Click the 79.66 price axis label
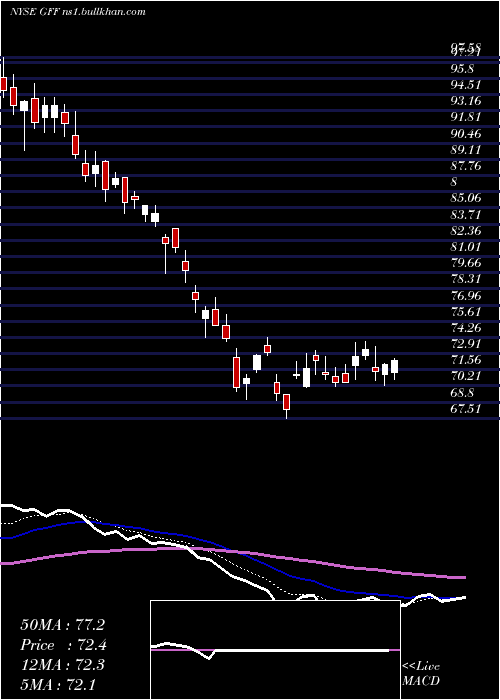The height and width of the screenshot is (700, 500). pos(466,263)
